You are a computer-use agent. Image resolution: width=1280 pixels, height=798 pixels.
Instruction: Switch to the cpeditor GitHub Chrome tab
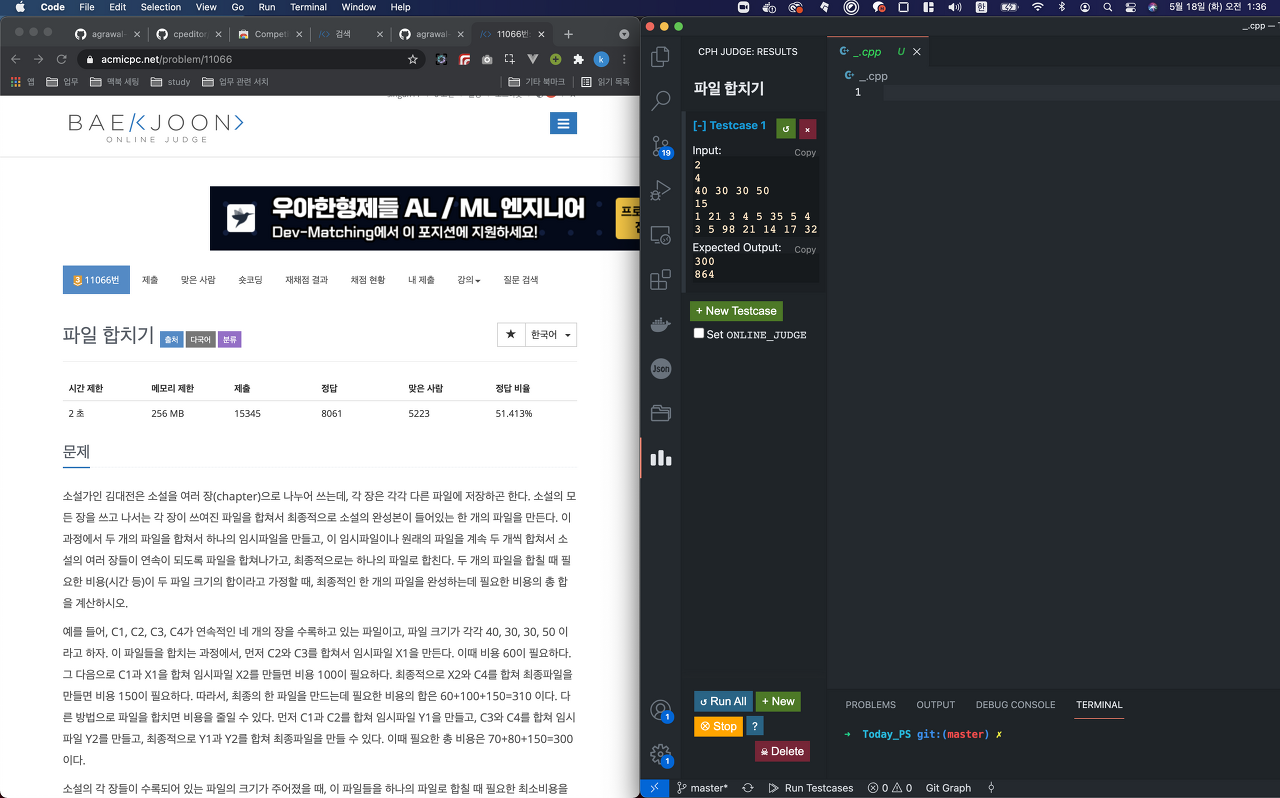188,34
